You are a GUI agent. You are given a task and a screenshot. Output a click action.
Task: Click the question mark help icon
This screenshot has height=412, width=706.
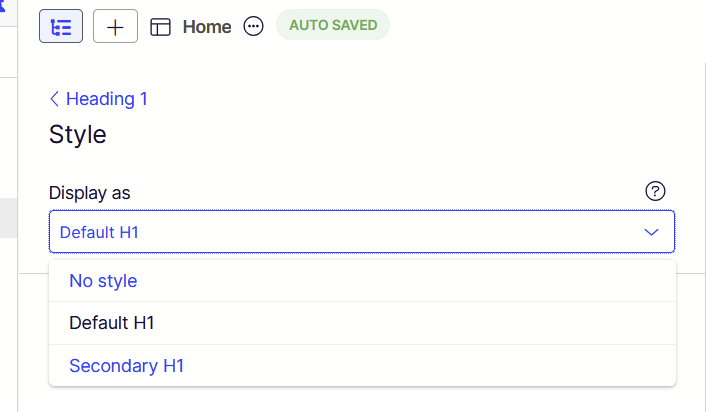[656, 191]
